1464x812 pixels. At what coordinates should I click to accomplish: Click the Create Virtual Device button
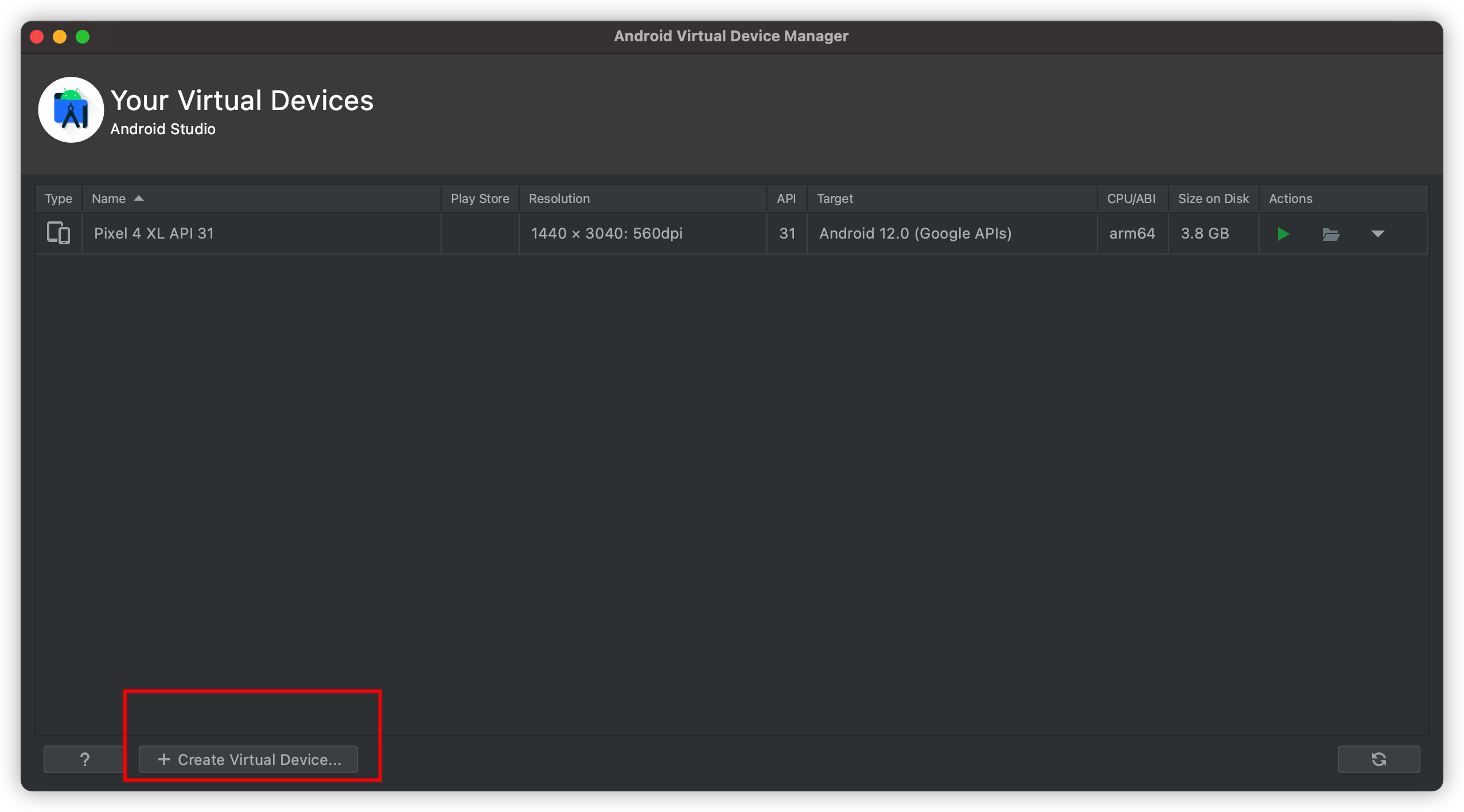coord(248,759)
